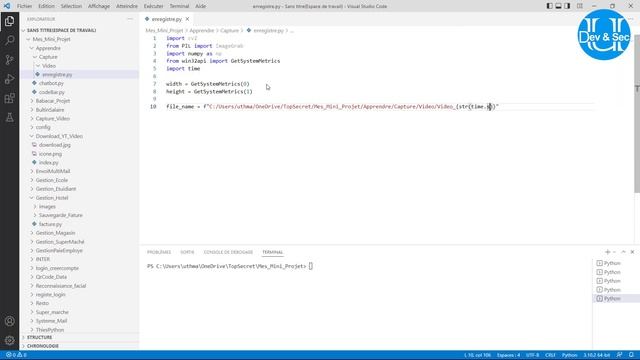Click Espaces : 4 indentation setting
Screen dimensions: 640x360
point(509,355)
